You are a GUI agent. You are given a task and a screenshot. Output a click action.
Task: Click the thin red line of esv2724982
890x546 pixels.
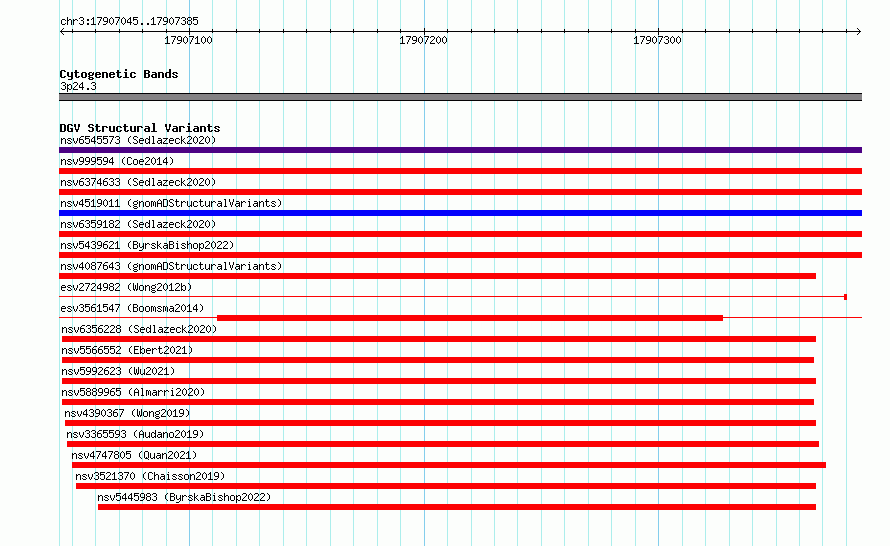click(453, 297)
